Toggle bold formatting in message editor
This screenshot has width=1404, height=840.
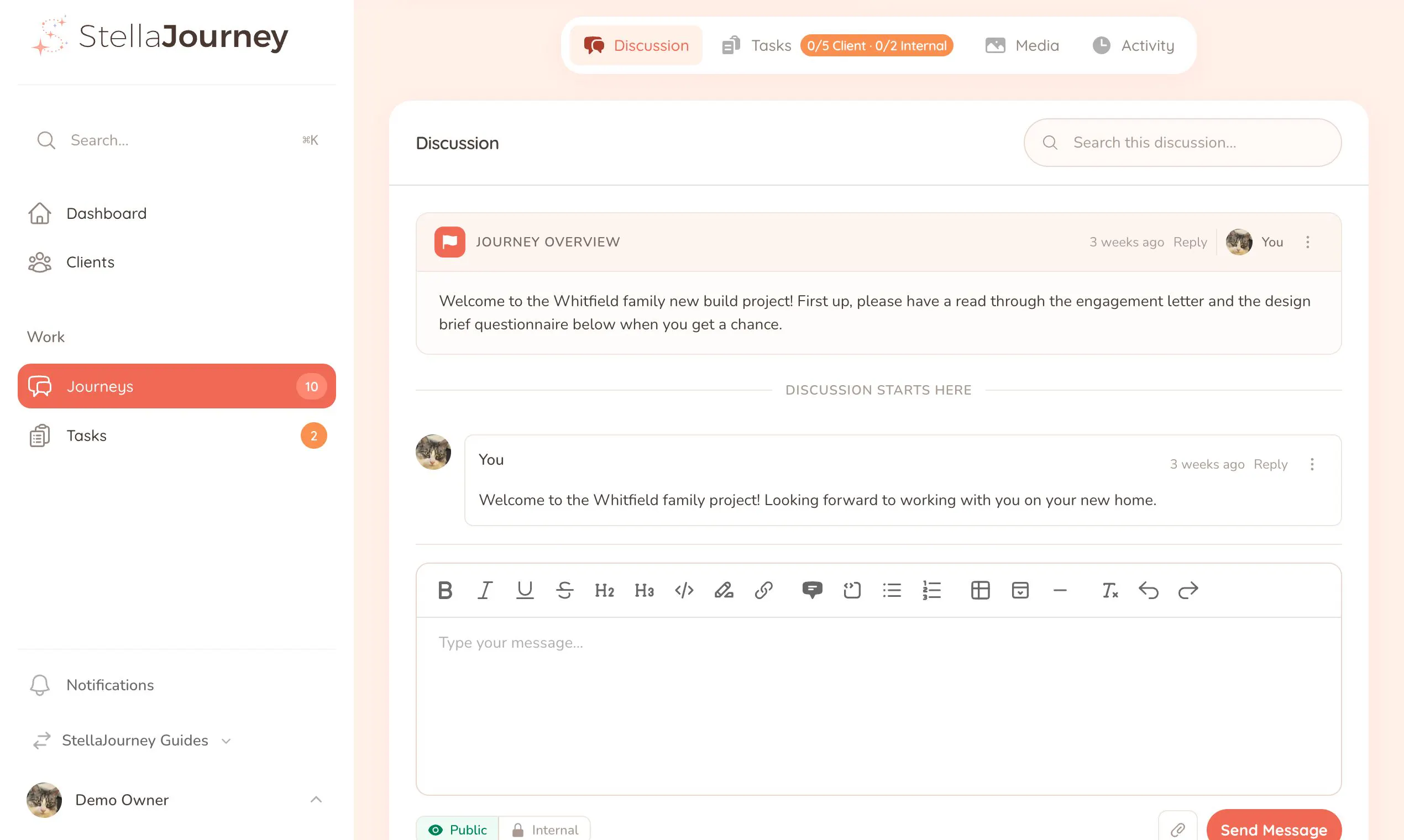coord(445,590)
